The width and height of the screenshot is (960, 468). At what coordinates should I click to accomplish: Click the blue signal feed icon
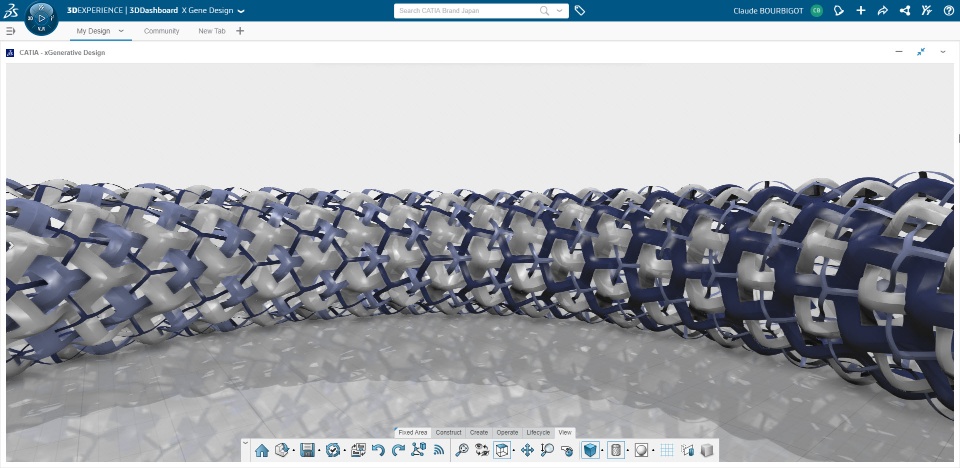click(438, 450)
